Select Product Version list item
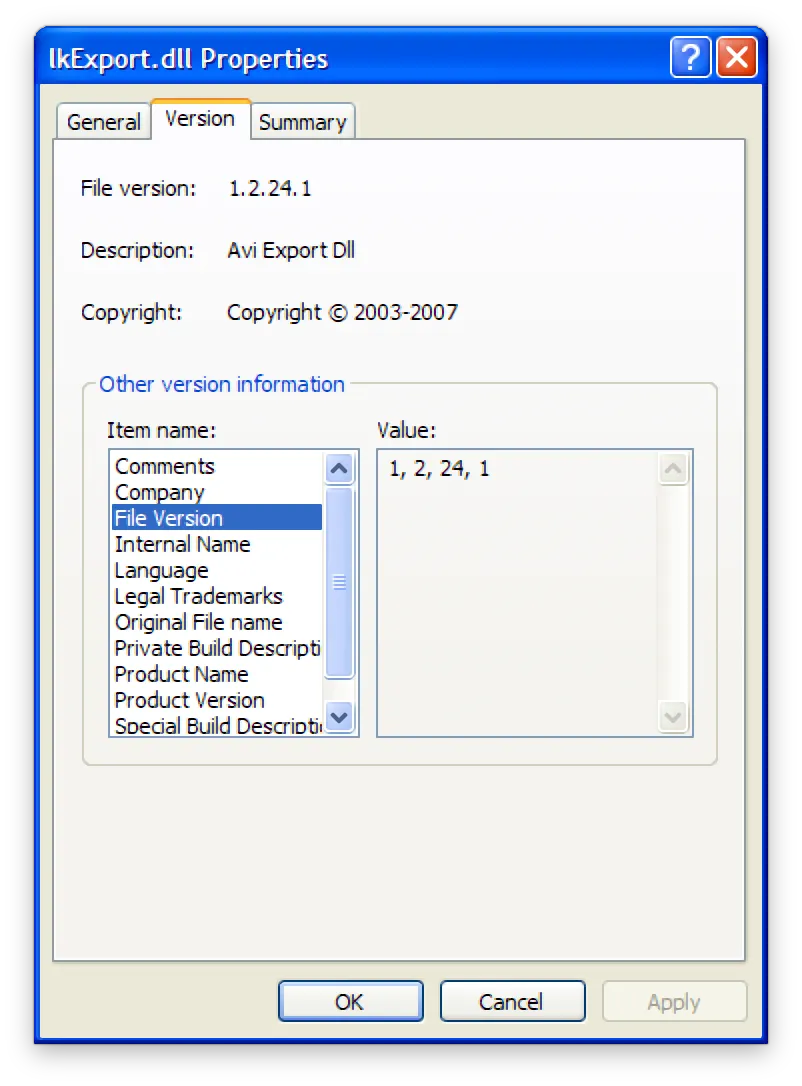The height and width of the screenshot is (1086, 802). pyautogui.click(x=217, y=700)
